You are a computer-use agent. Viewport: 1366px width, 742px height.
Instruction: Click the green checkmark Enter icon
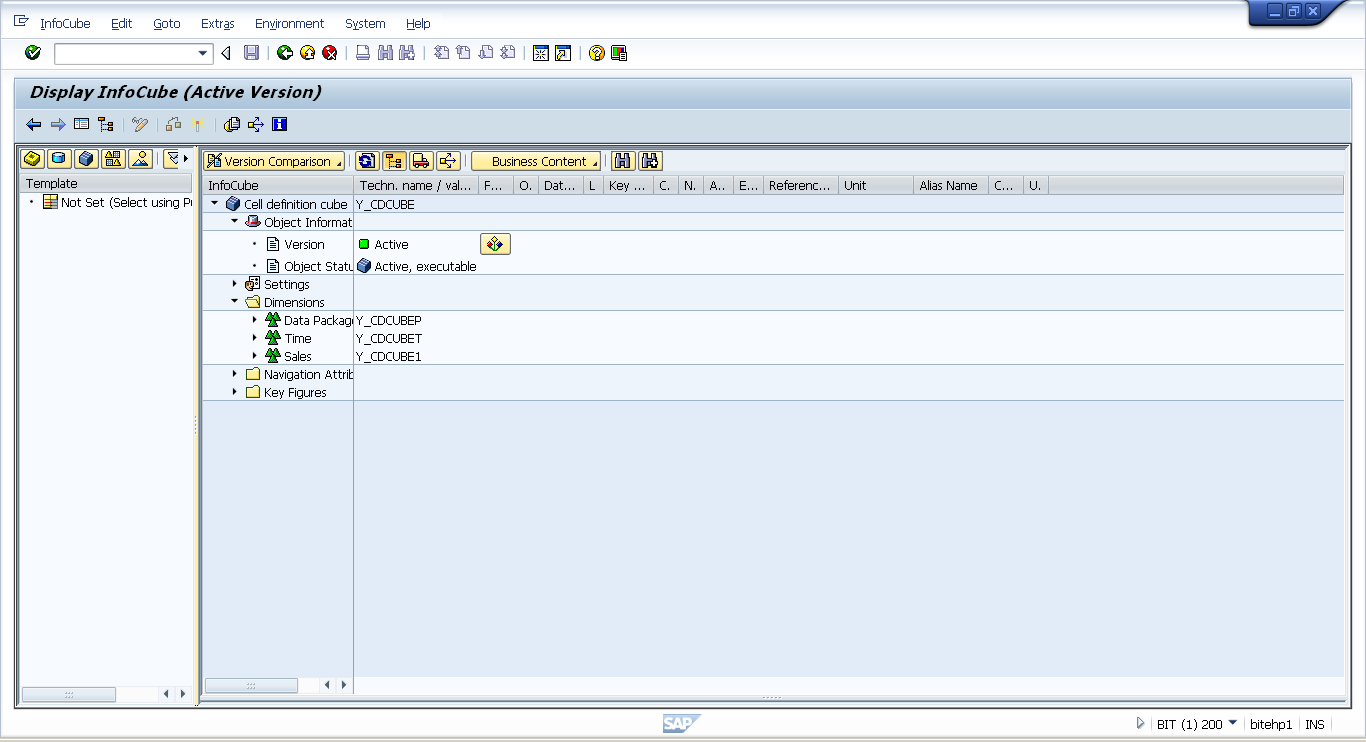tap(33, 53)
